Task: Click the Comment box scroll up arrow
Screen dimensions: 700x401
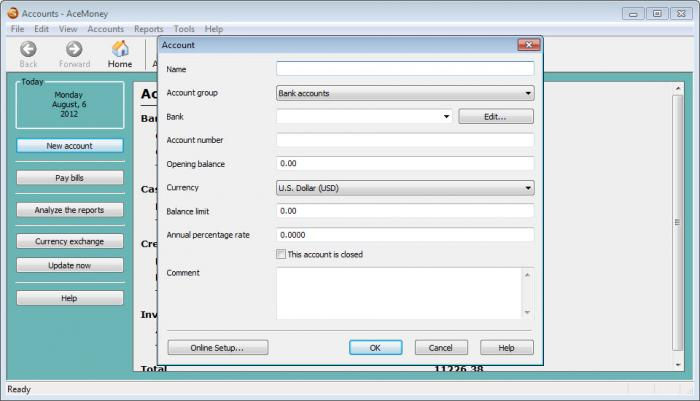Action: coord(527,275)
